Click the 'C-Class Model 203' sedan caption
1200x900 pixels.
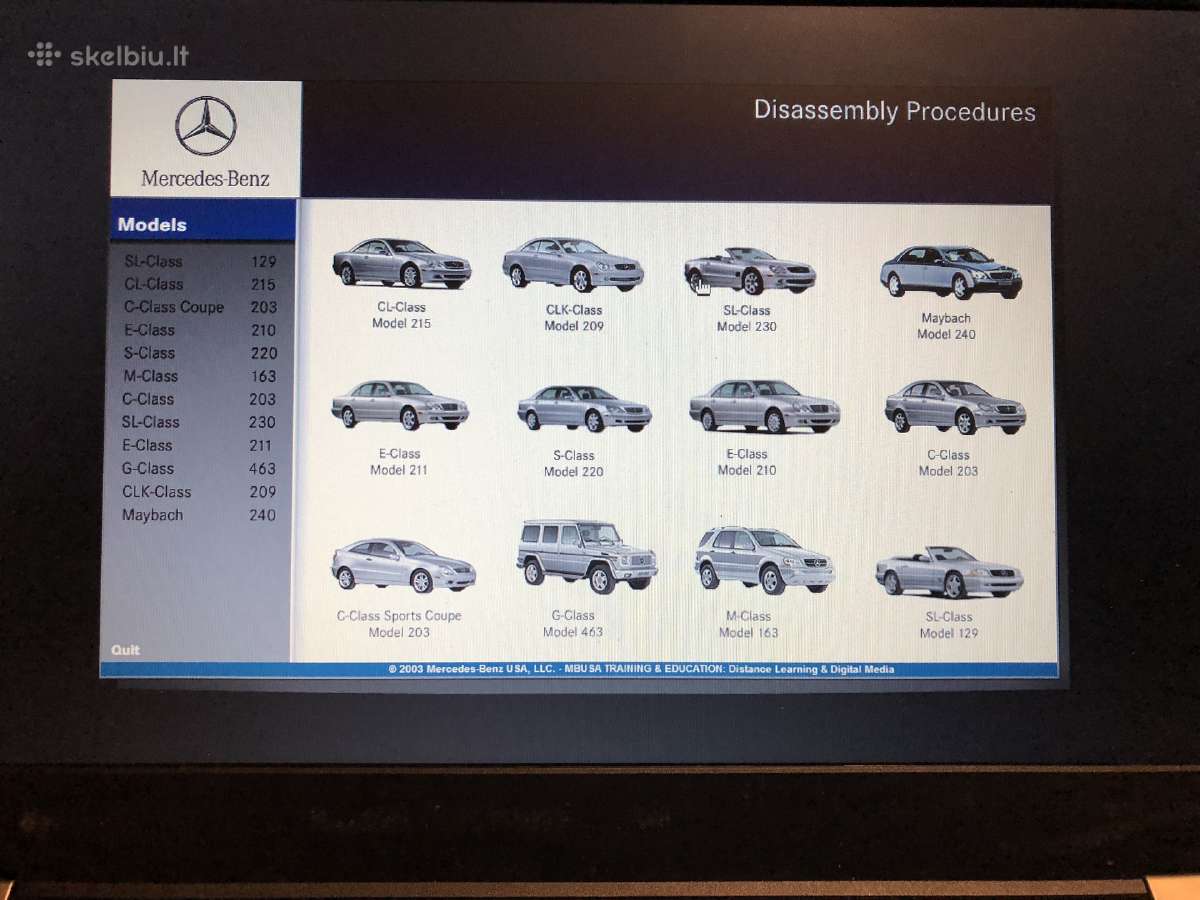tap(948, 462)
